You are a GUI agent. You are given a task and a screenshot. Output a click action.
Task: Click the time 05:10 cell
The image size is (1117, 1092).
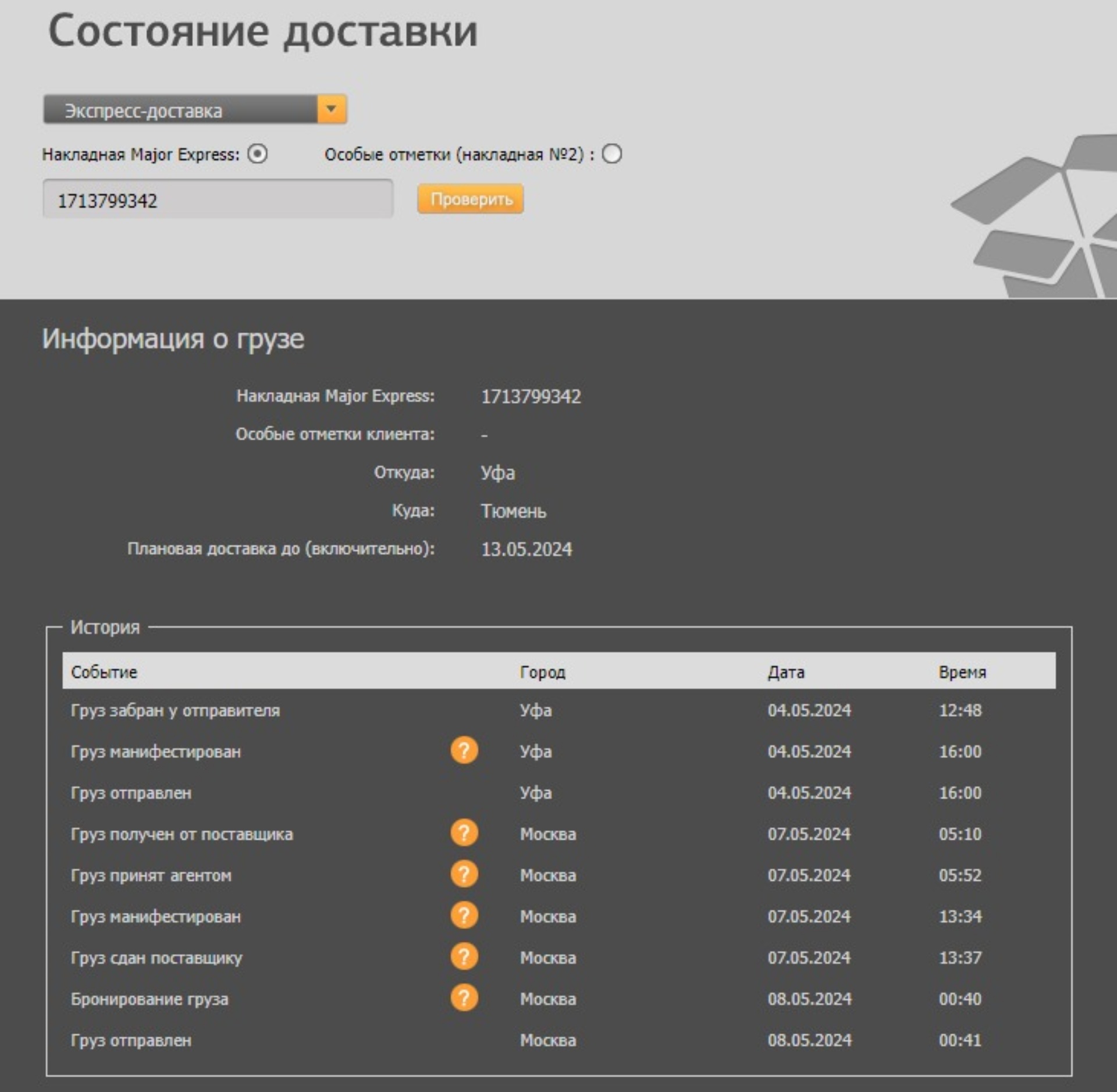click(960, 834)
